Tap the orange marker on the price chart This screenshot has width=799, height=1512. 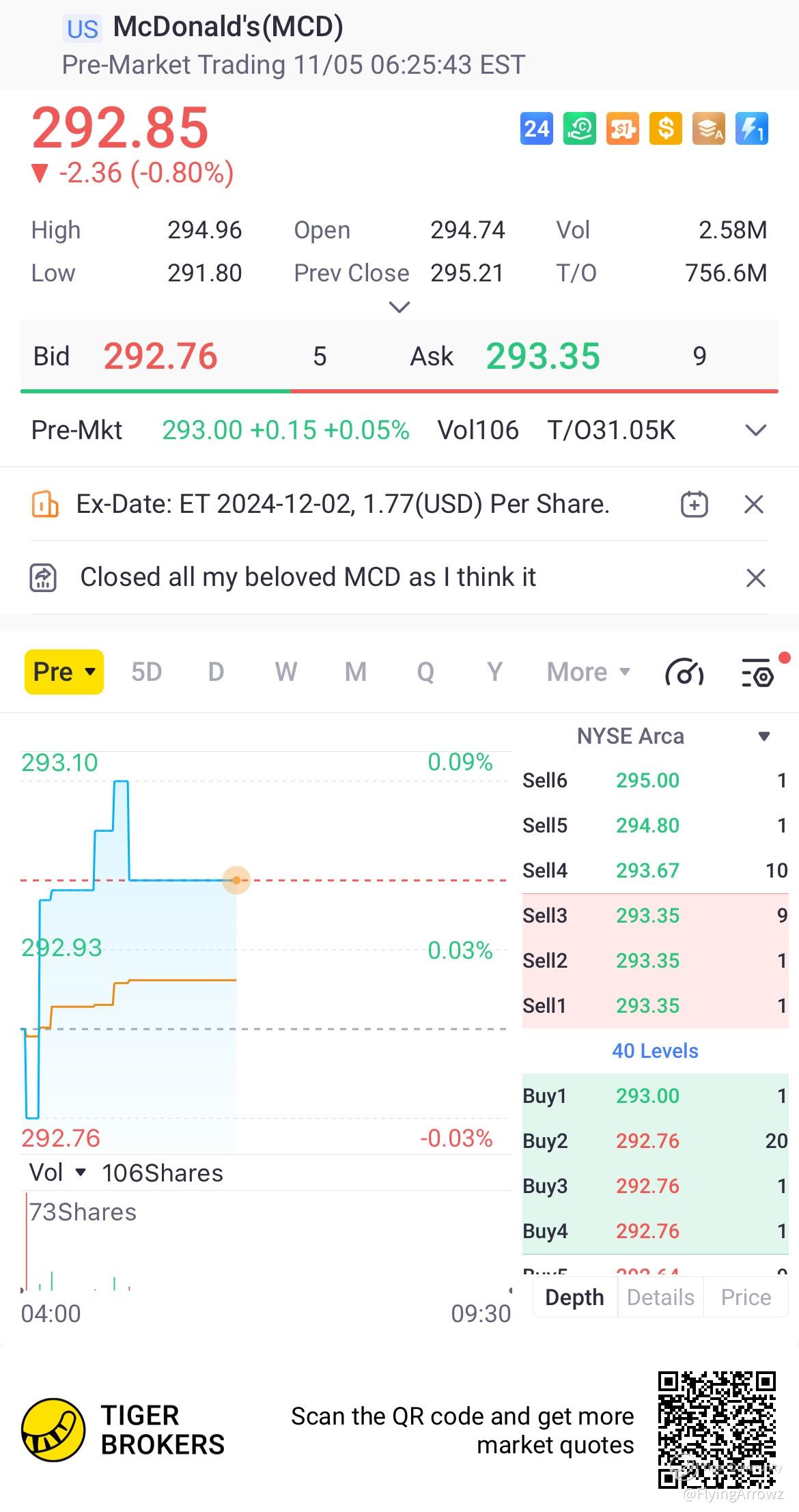pos(236,880)
